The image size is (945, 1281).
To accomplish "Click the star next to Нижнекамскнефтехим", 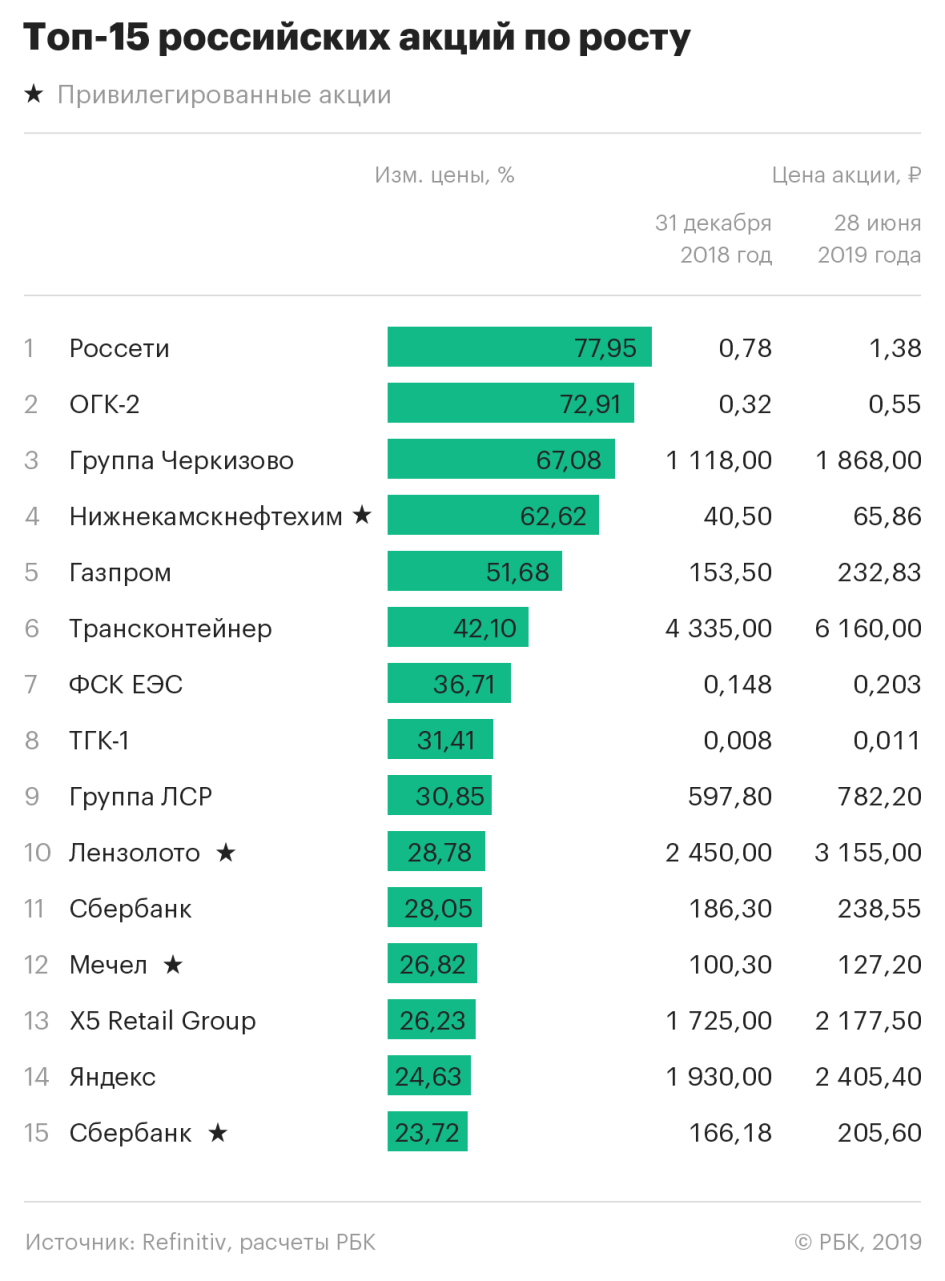I will 361,516.
